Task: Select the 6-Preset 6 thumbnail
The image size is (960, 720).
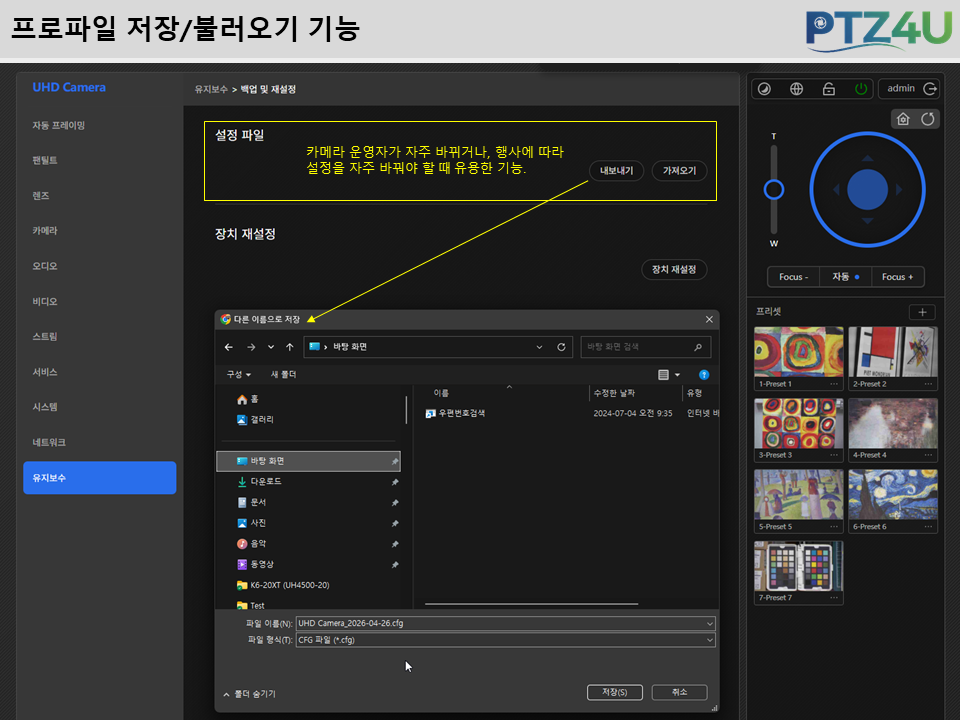Action: pos(893,495)
